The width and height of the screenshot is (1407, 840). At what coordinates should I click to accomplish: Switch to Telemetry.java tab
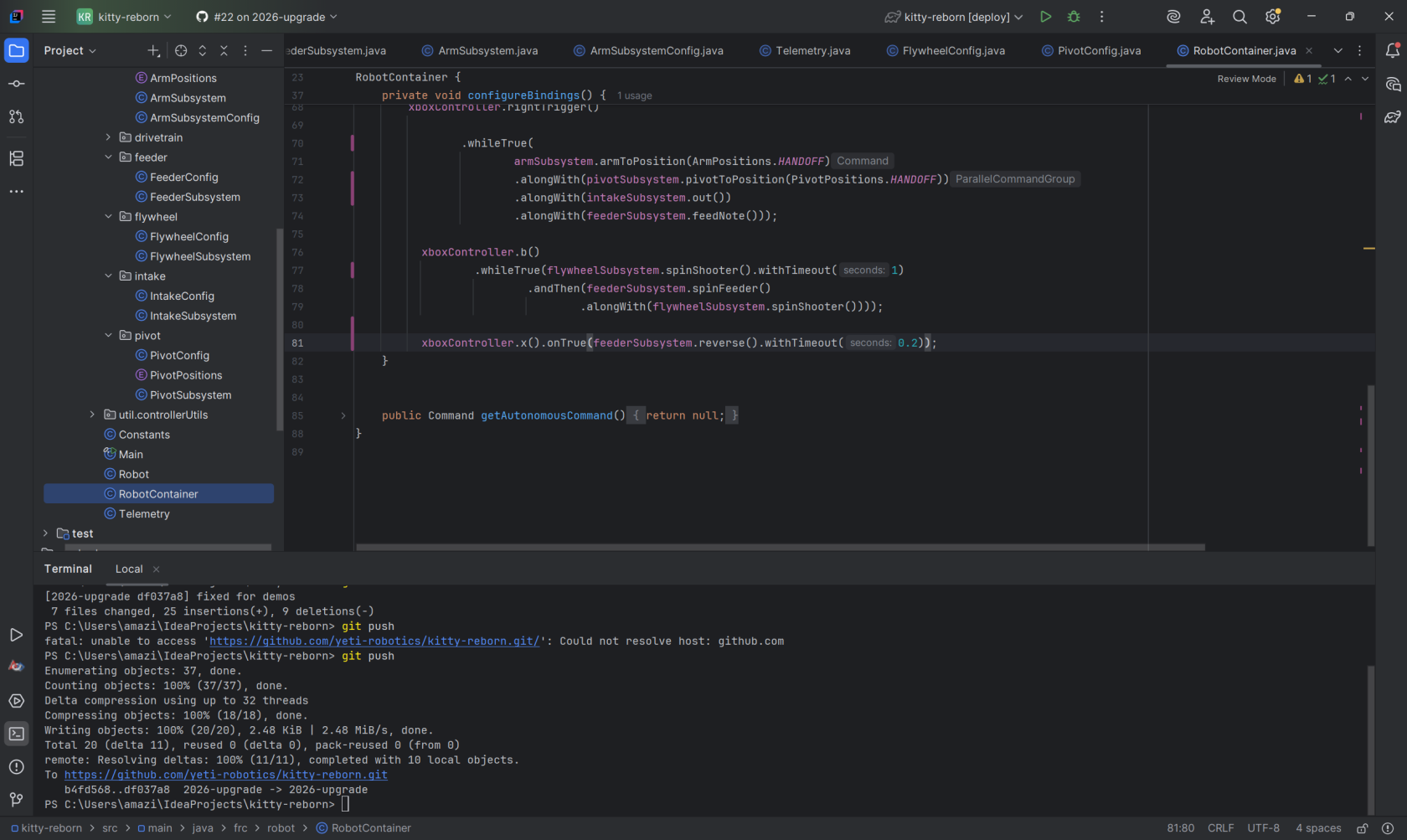(x=805, y=51)
